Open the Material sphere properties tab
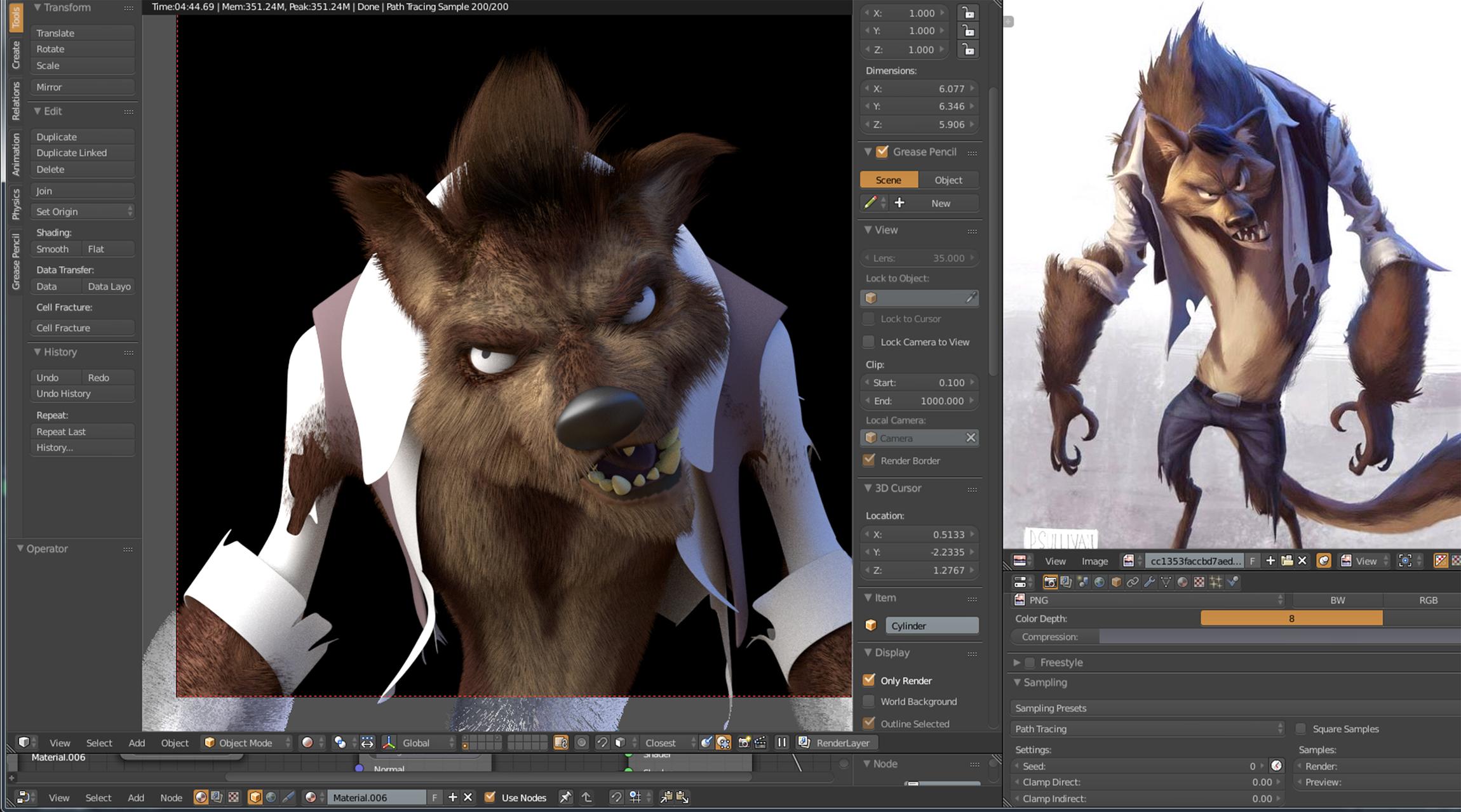The width and height of the screenshot is (1461, 812). click(1182, 582)
